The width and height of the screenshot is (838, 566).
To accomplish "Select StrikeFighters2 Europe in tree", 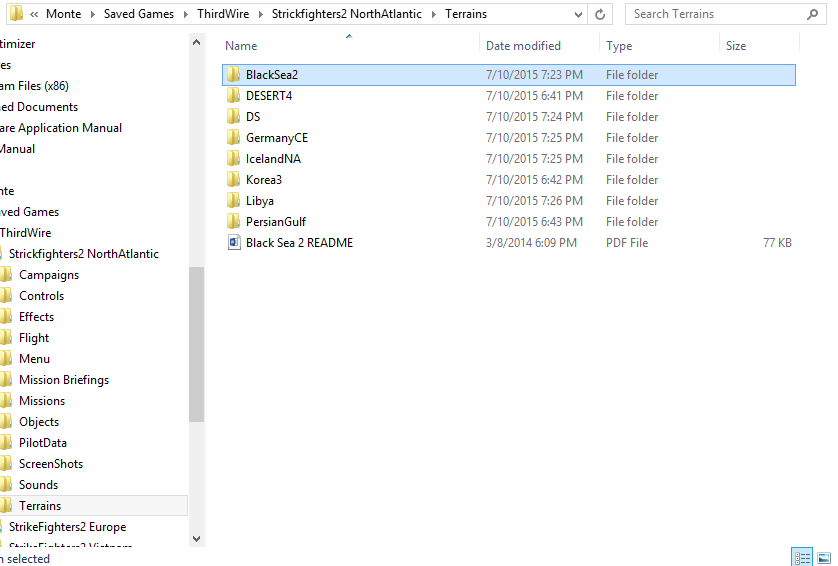I will 67,527.
